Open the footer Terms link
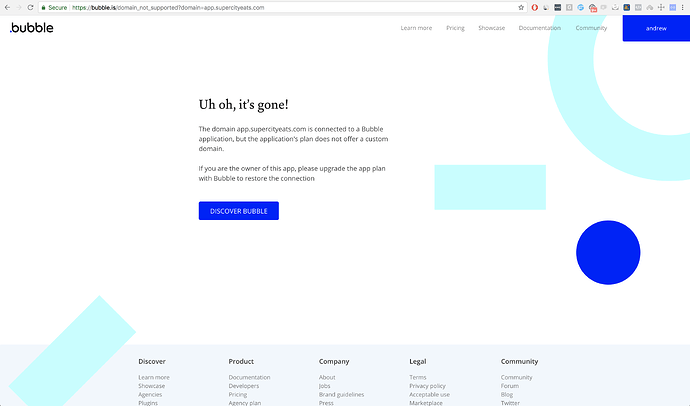Viewport: 690px width, 406px height. click(418, 377)
